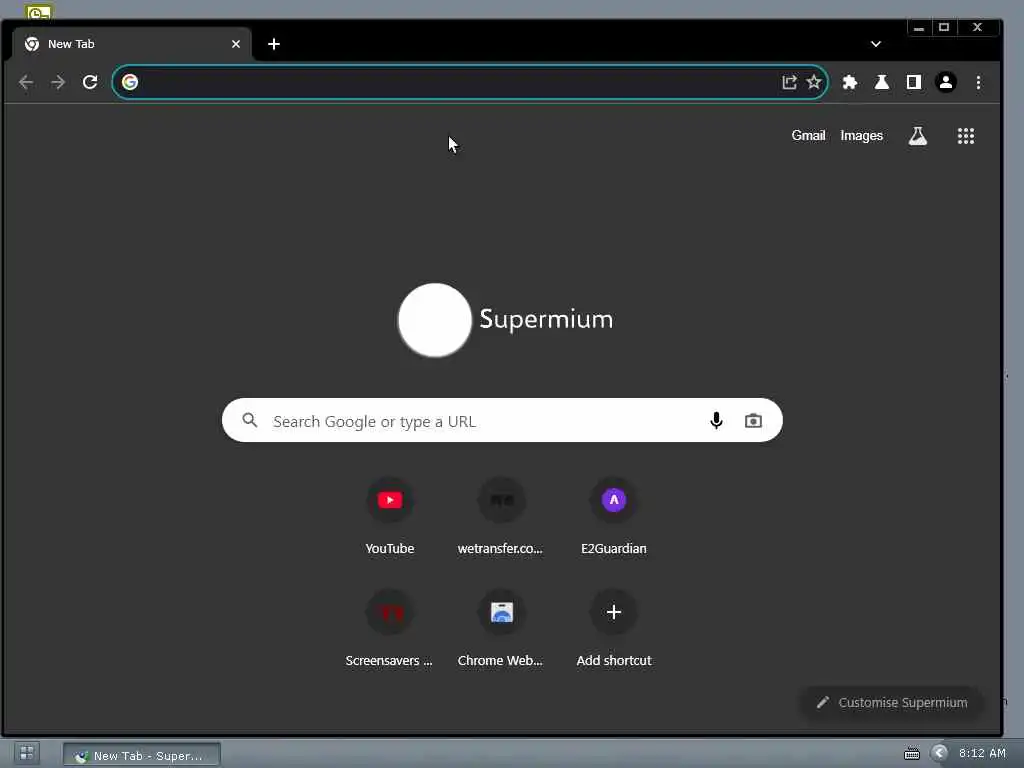Image resolution: width=1024 pixels, height=768 pixels.
Task: Open the Google apps grid
Action: (966, 136)
